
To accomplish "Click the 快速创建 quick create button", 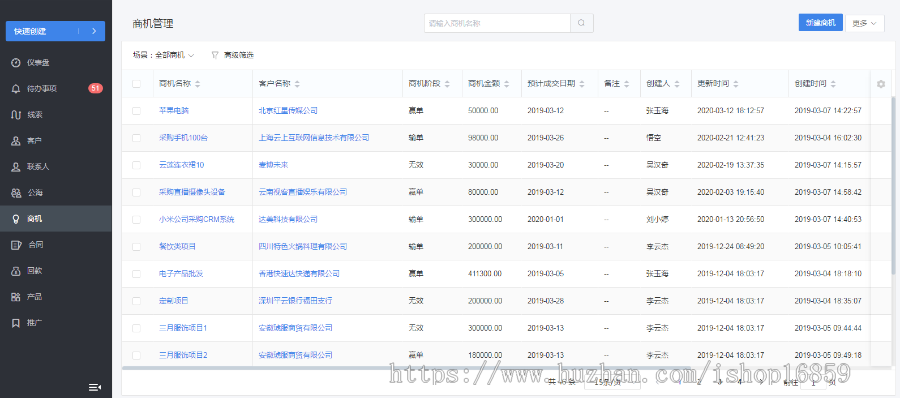I will click(55, 31).
